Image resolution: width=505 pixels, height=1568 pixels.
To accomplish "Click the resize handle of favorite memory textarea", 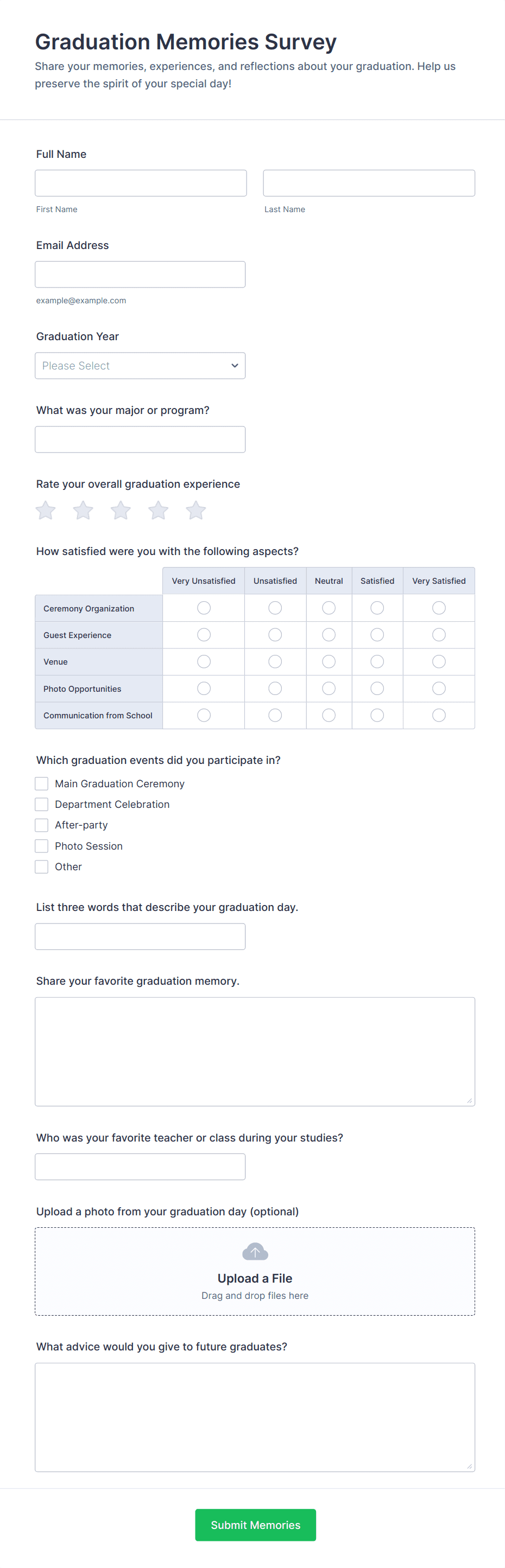I will [469, 1100].
